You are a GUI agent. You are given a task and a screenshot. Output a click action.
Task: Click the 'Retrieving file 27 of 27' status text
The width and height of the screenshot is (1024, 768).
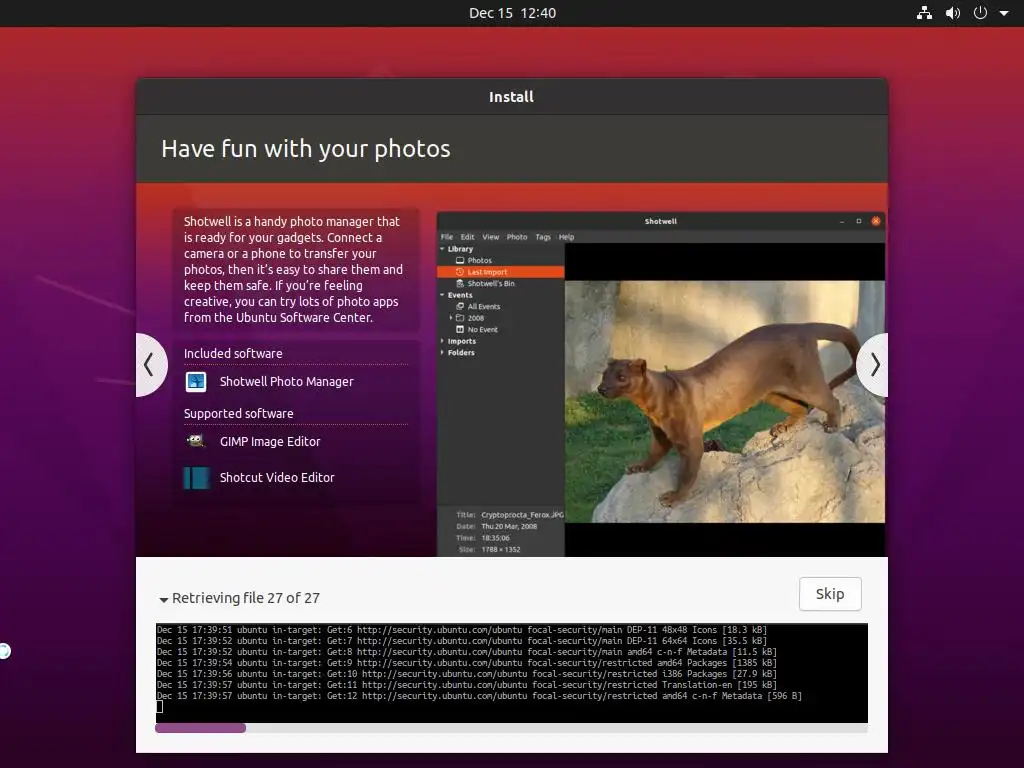point(246,598)
